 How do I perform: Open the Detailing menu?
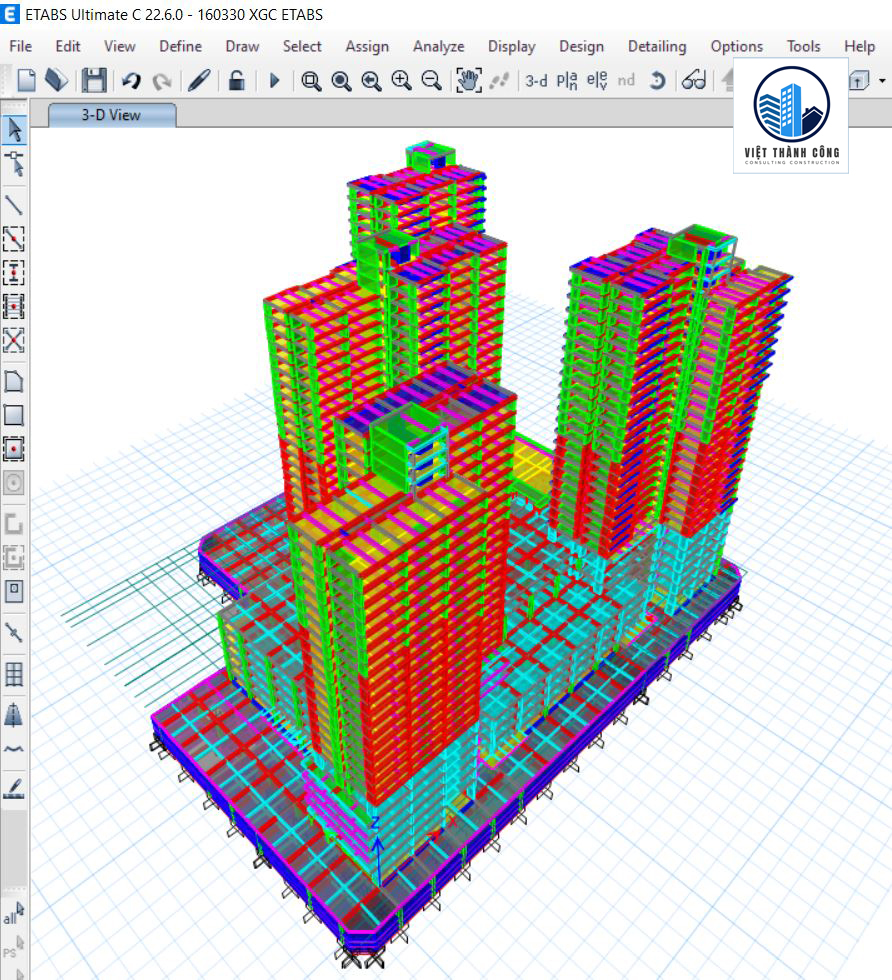[657, 46]
